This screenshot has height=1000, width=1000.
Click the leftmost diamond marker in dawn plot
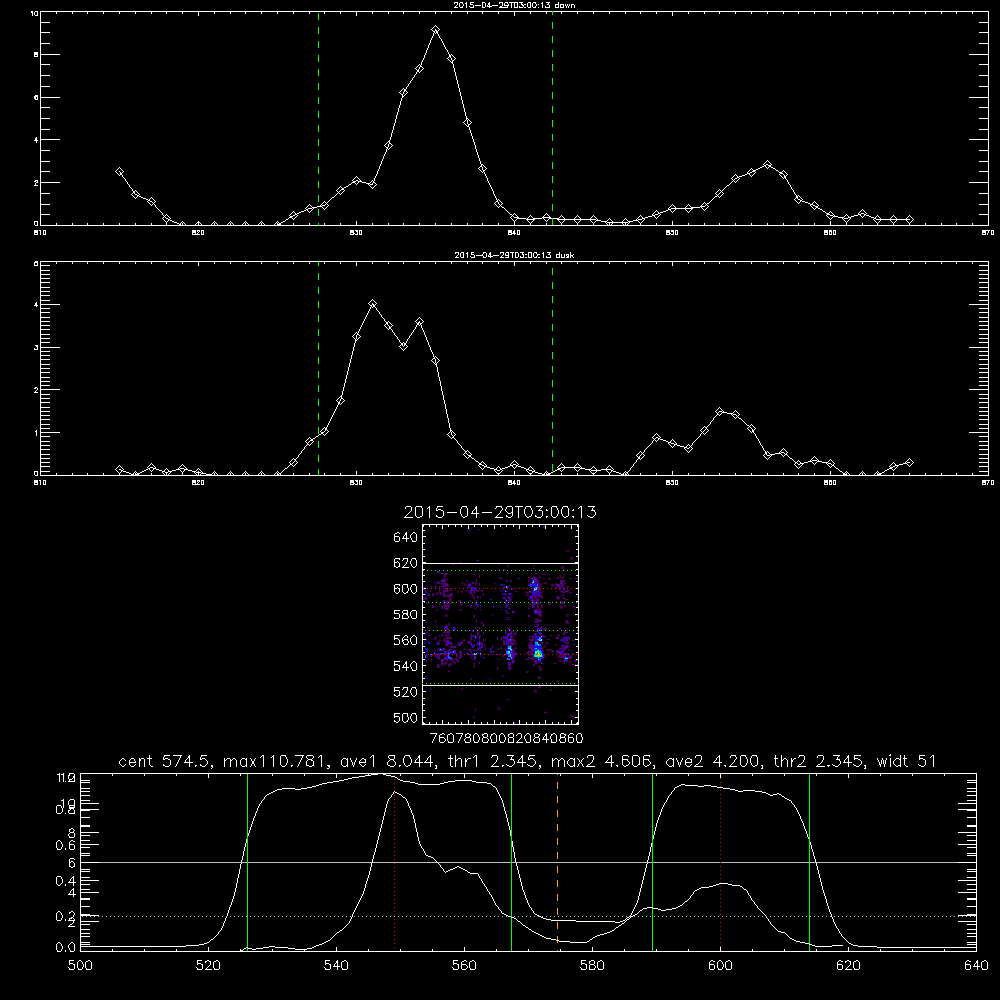[x=119, y=172]
